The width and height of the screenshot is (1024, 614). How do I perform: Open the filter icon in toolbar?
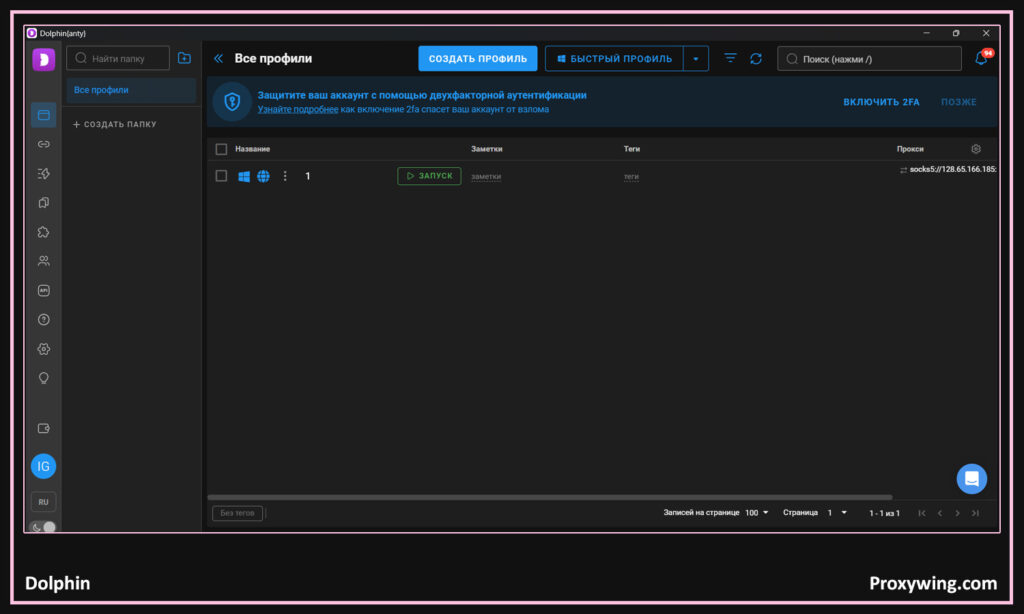tap(730, 59)
